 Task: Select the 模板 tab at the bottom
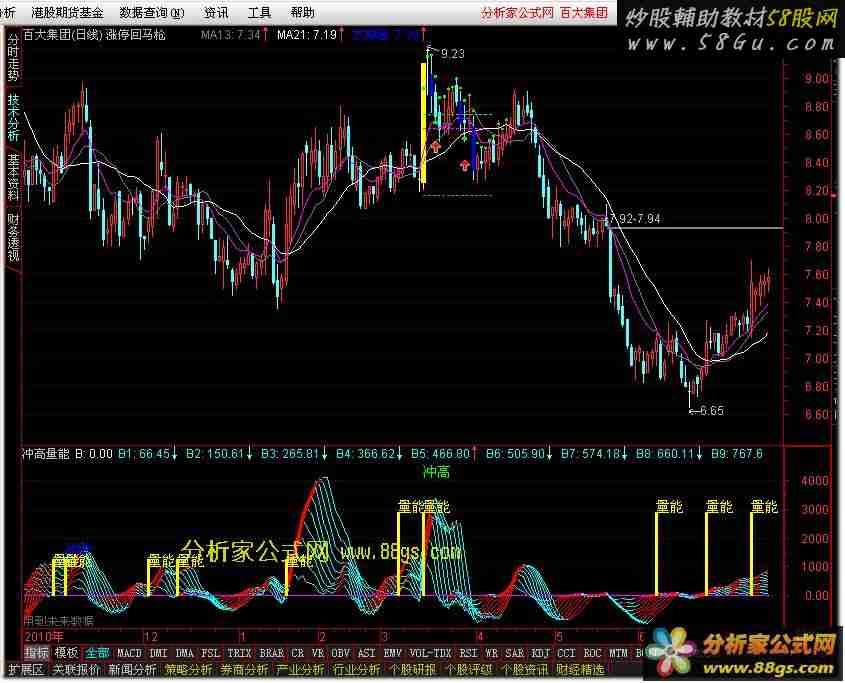pyautogui.click(x=67, y=653)
